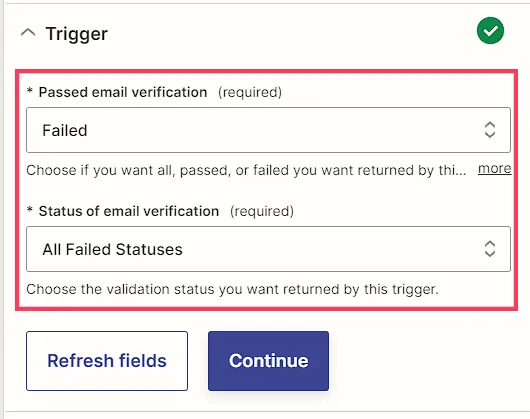Click the Trigger section heading
Viewport: 530px width, 419px height.
[x=77, y=34]
